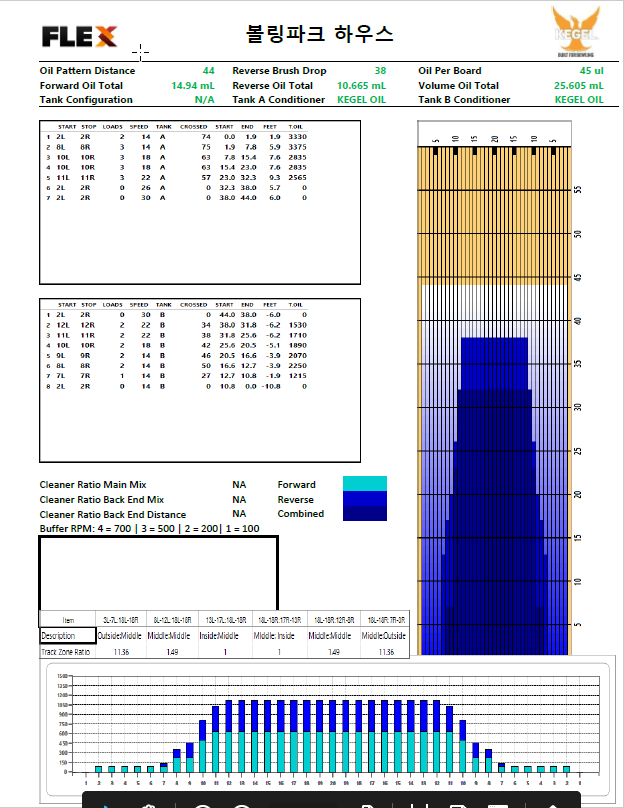The image size is (624, 808).
Task: Select the Combined dark navy swatch
Action: (x=365, y=513)
